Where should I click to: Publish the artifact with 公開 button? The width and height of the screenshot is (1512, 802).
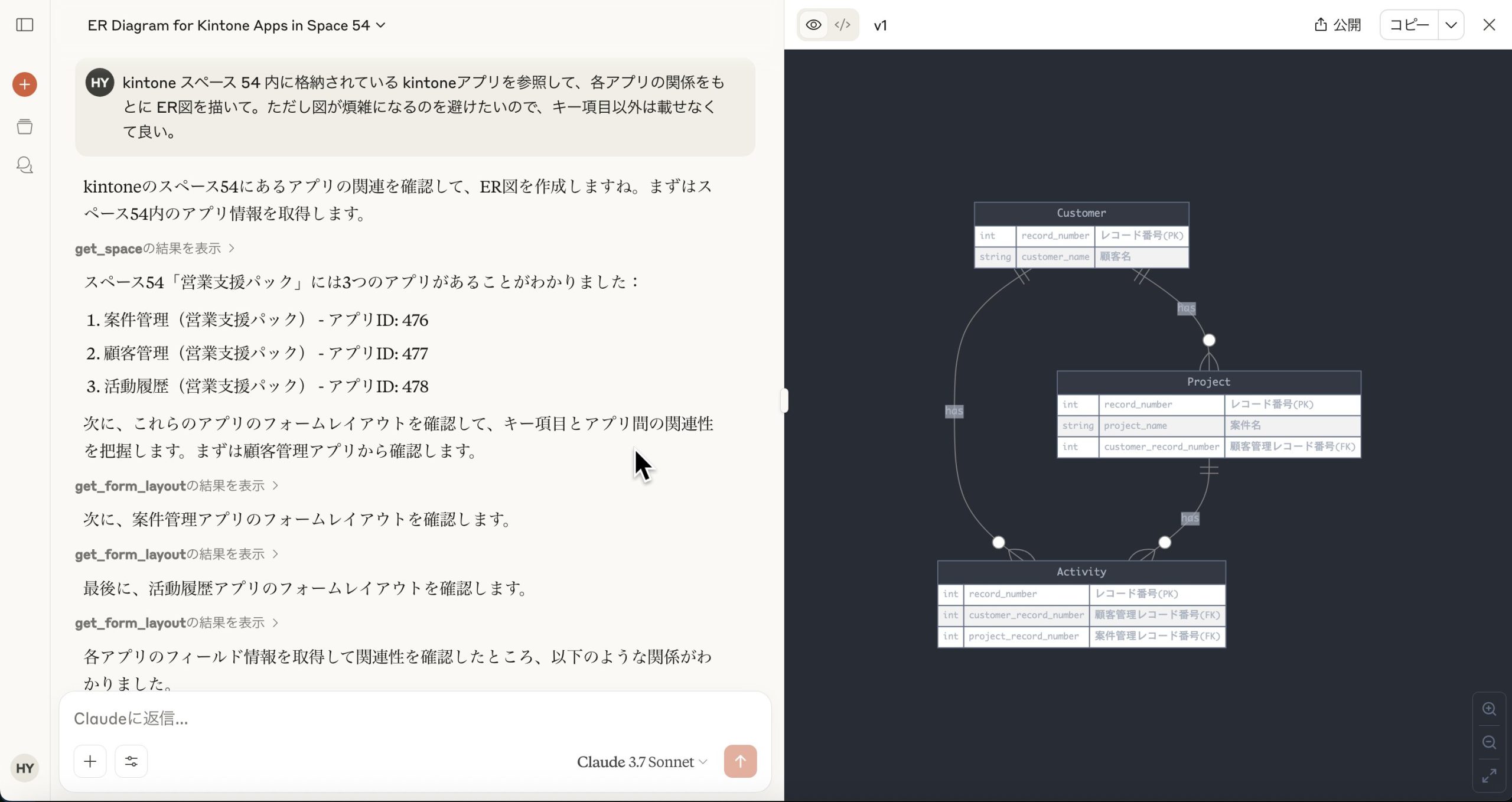tap(1338, 25)
